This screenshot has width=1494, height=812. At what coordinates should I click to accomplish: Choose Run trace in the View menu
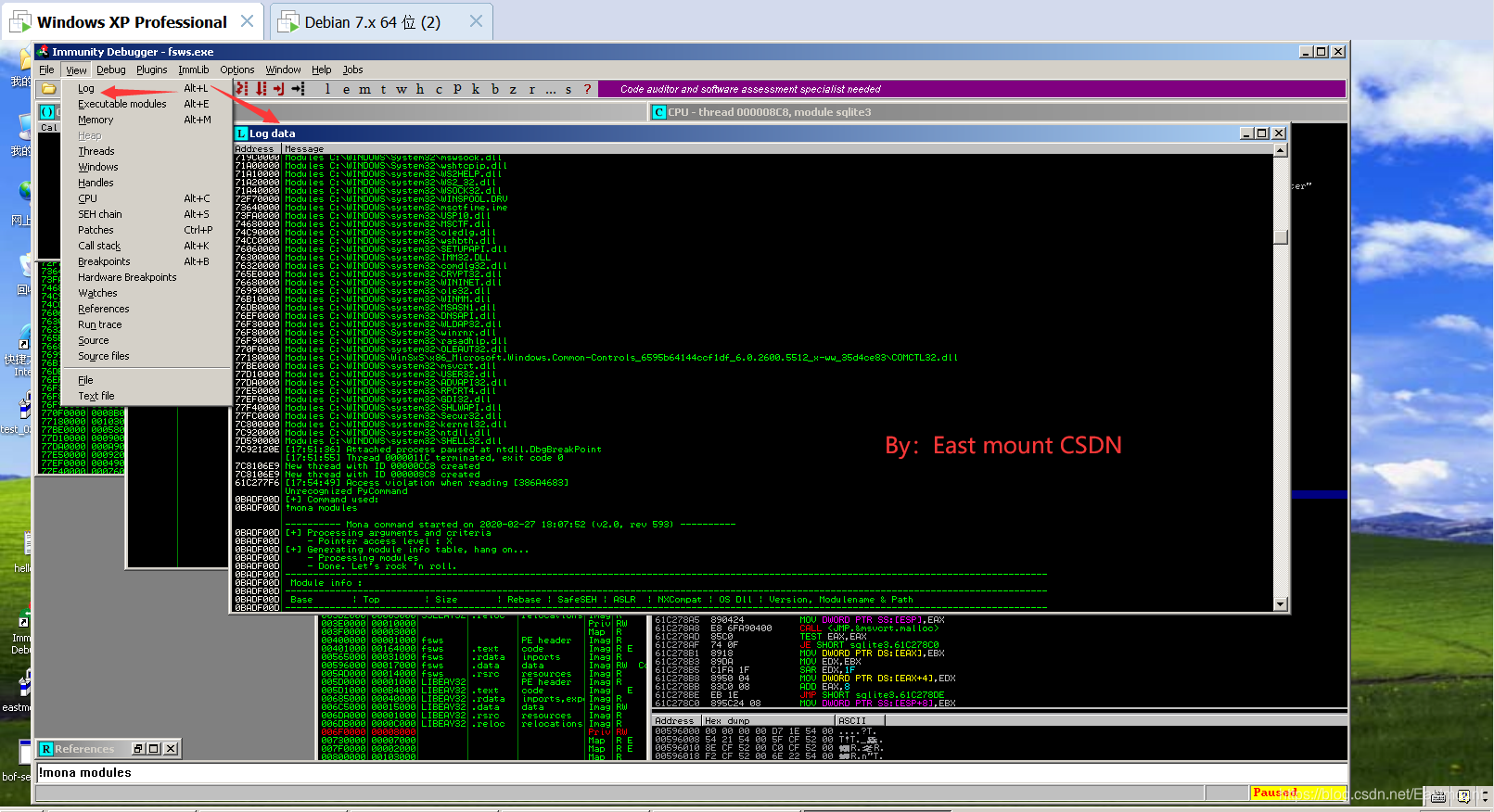[x=147, y=324]
